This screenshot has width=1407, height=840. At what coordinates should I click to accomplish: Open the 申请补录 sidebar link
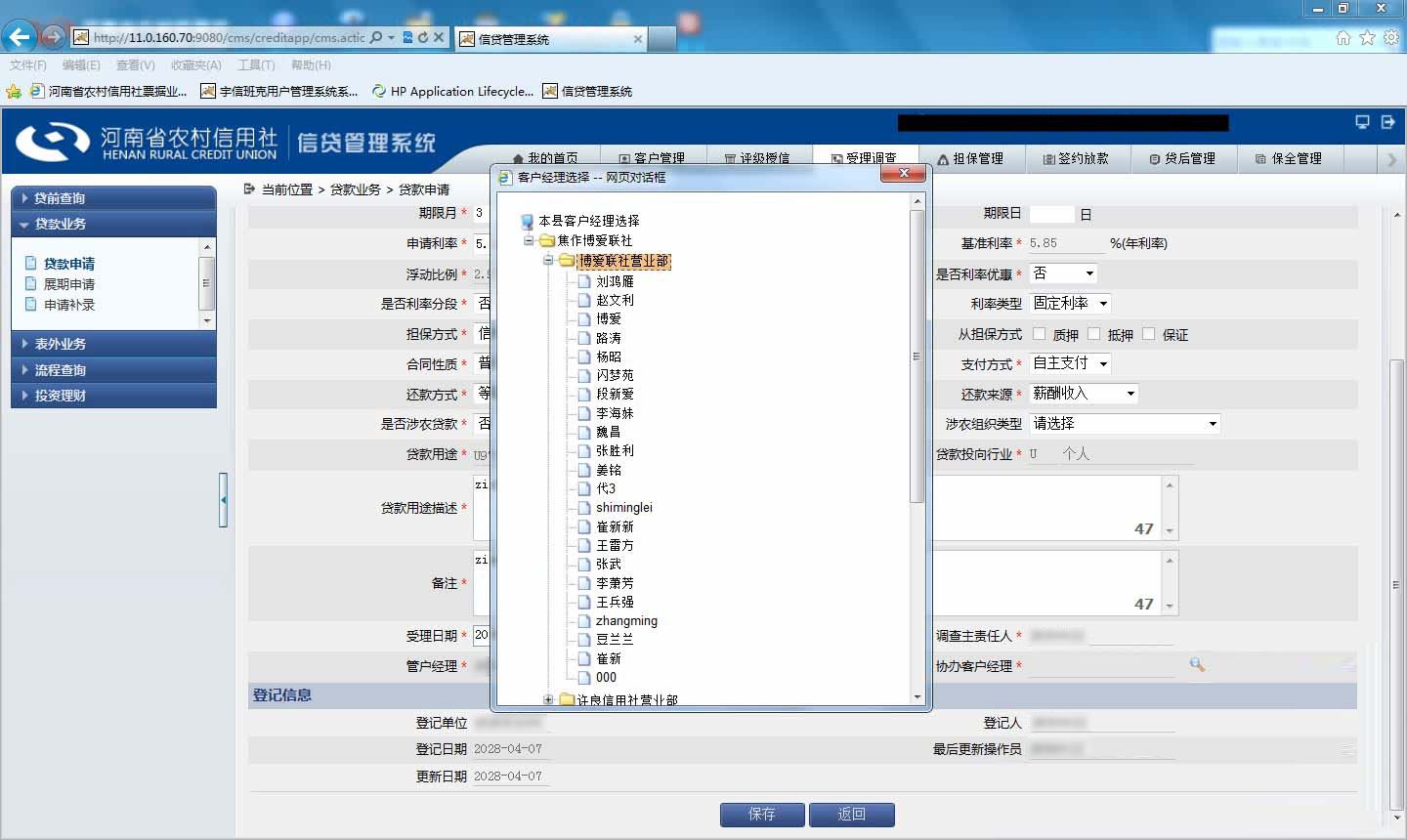(x=68, y=305)
